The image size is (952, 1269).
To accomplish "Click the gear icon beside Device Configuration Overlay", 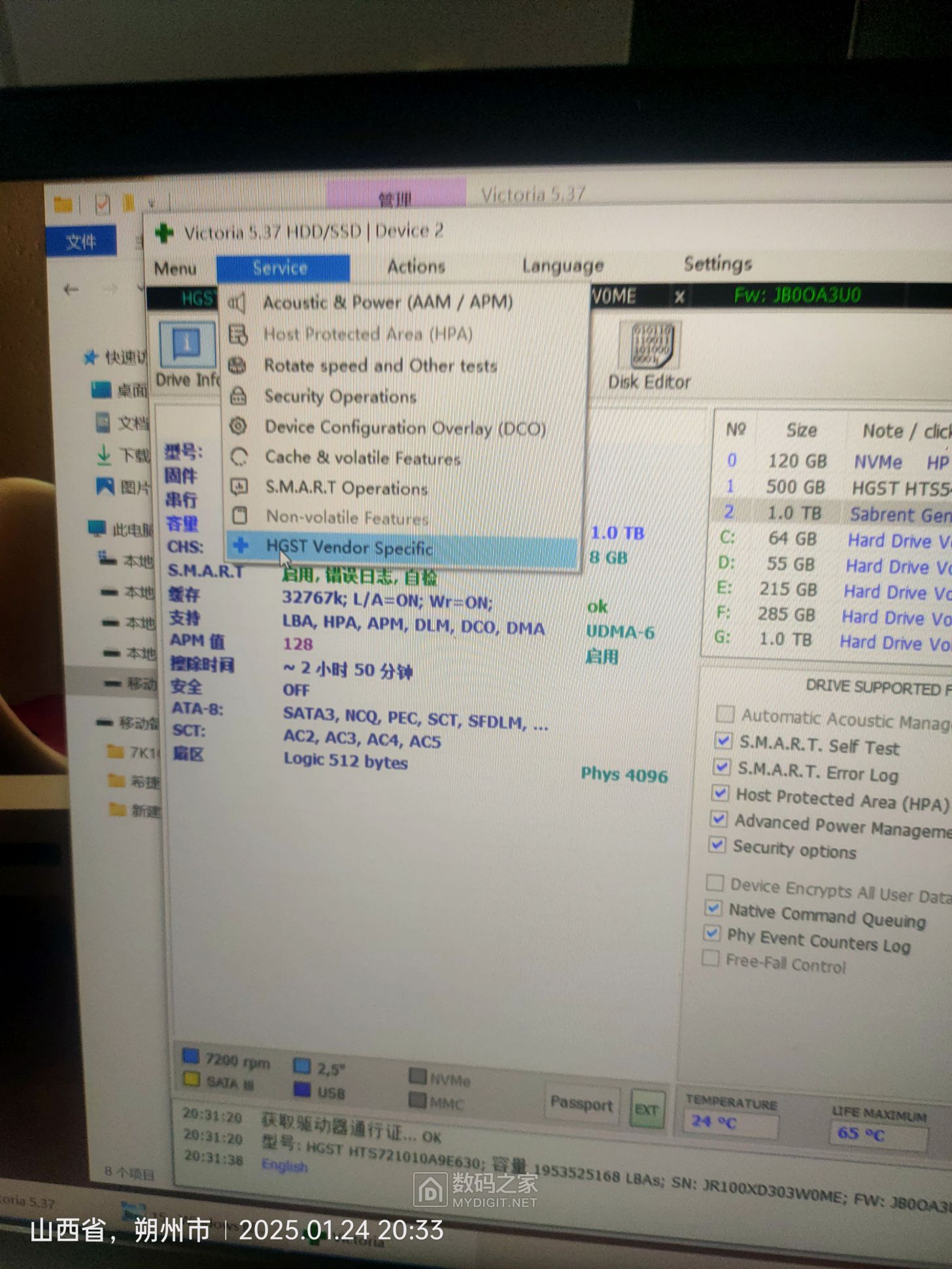I will 238,426.
